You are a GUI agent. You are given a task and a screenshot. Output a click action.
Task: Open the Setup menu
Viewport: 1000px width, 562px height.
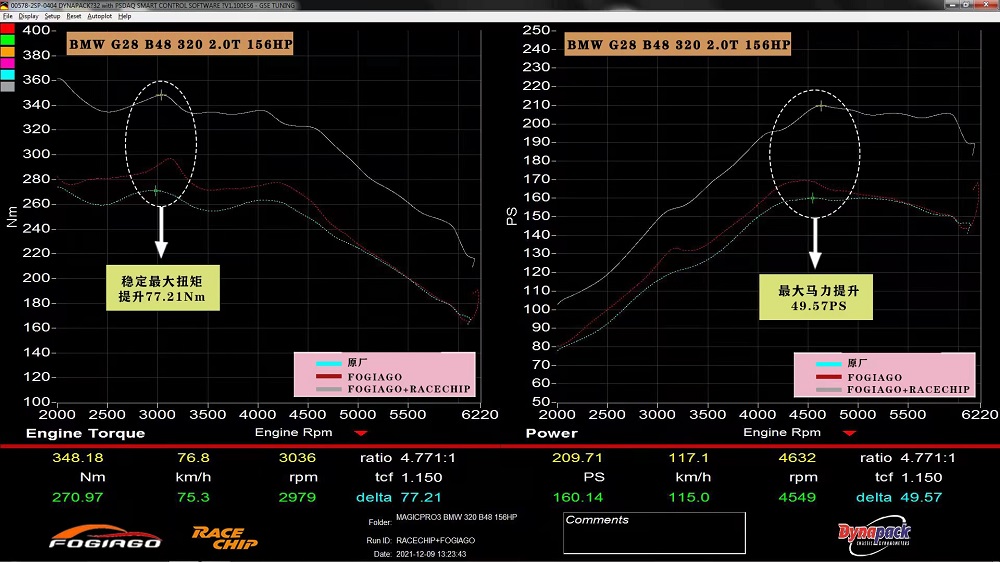52,17
